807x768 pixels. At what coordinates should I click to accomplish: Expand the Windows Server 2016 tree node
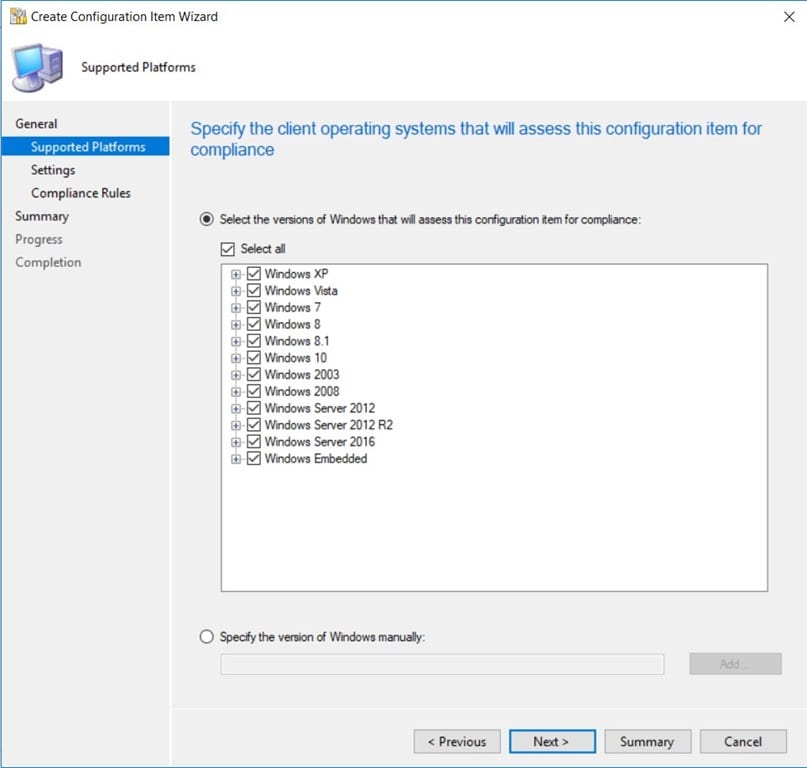pos(236,442)
